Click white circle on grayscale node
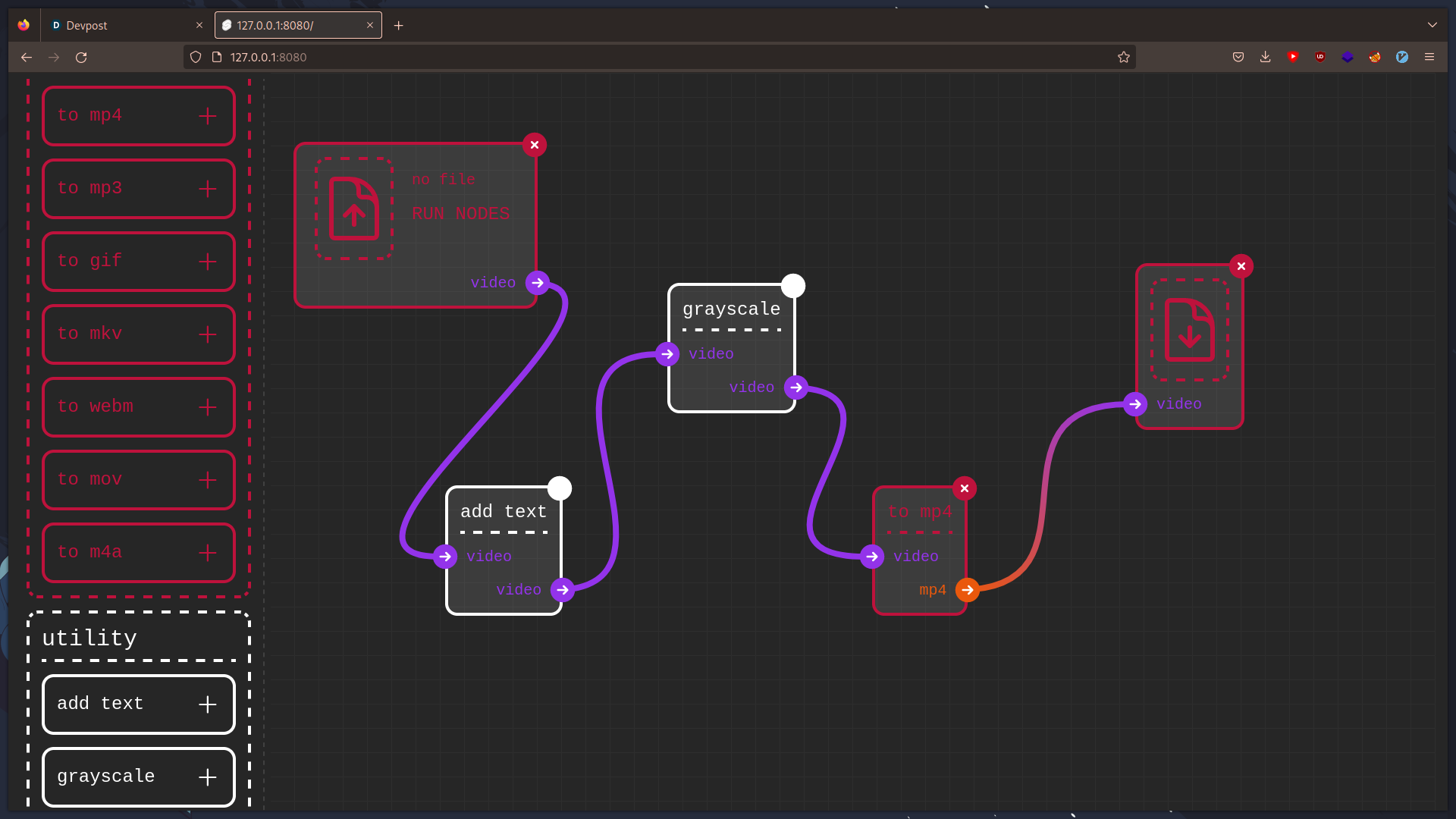Screen dimensions: 1456x819 [x=793, y=286]
